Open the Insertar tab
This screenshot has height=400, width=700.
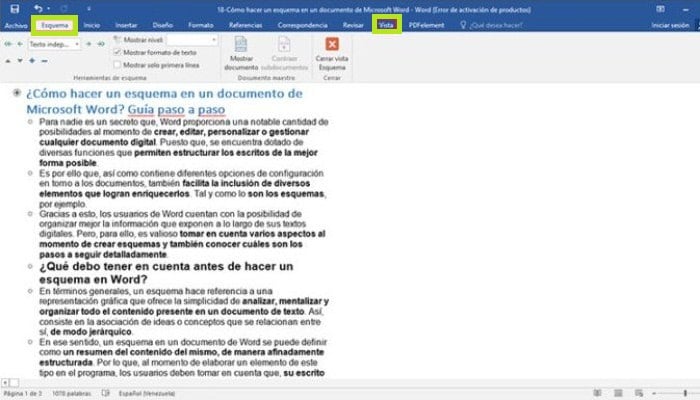[x=126, y=25]
